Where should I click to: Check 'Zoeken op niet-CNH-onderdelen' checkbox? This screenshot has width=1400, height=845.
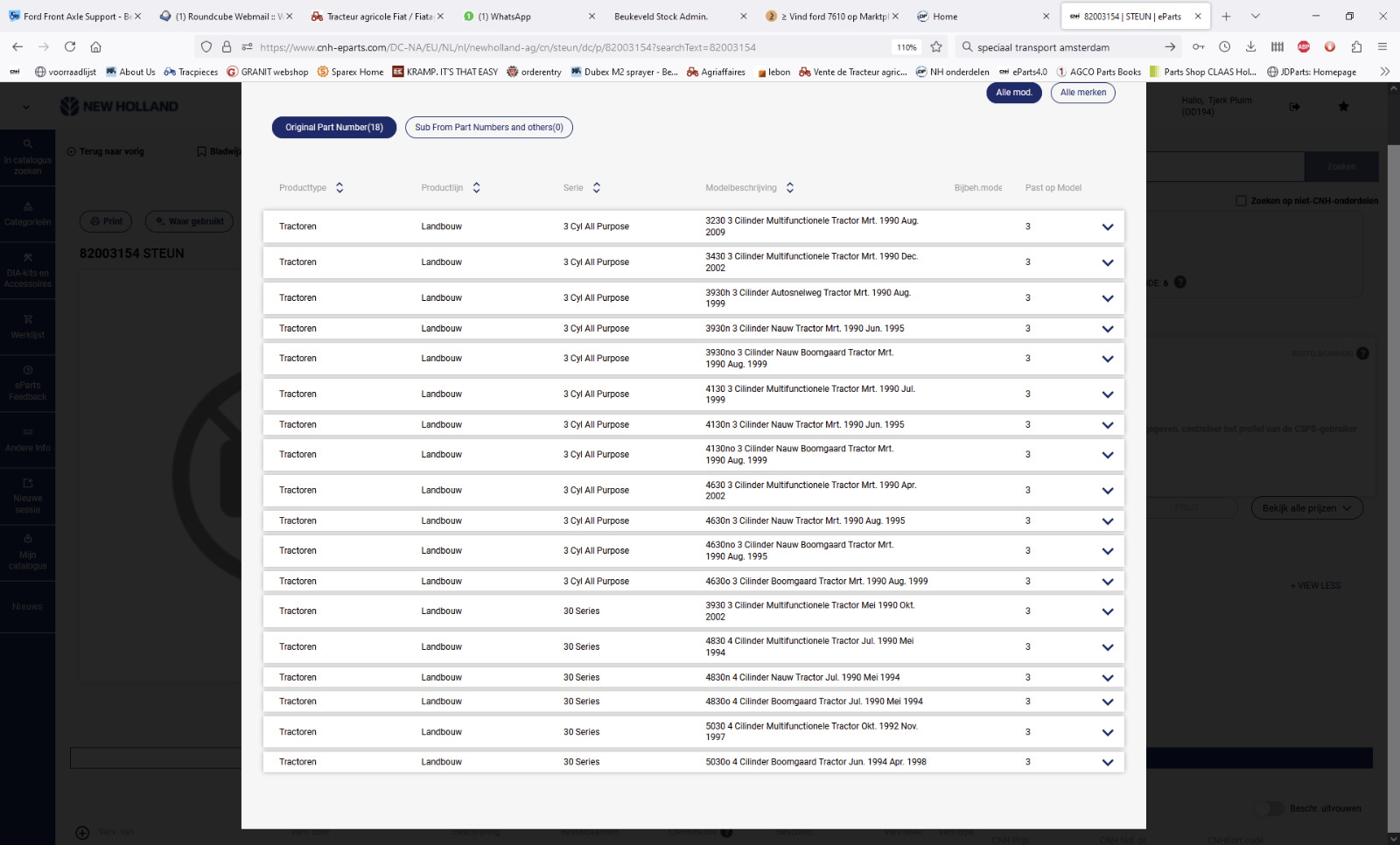point(1241,201)
